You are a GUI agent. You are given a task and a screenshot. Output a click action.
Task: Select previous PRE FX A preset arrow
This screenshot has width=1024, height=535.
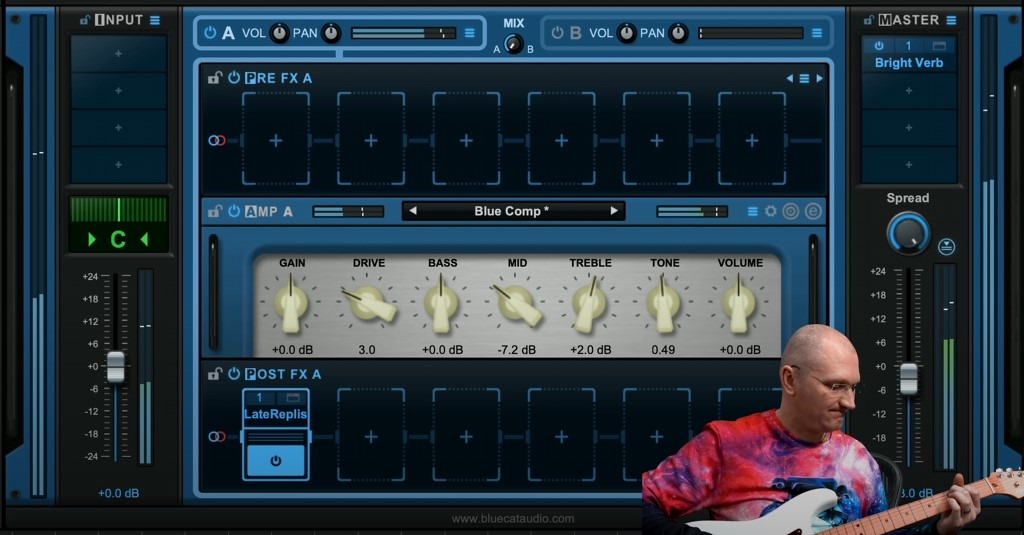(790, 78)
